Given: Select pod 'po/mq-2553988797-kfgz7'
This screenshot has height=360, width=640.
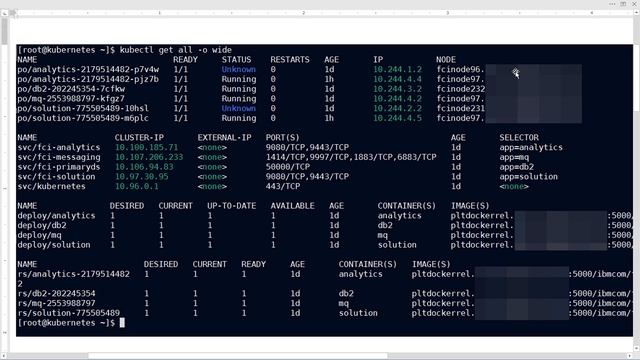Looking at the screenshot, I should [x=71, y=99].
